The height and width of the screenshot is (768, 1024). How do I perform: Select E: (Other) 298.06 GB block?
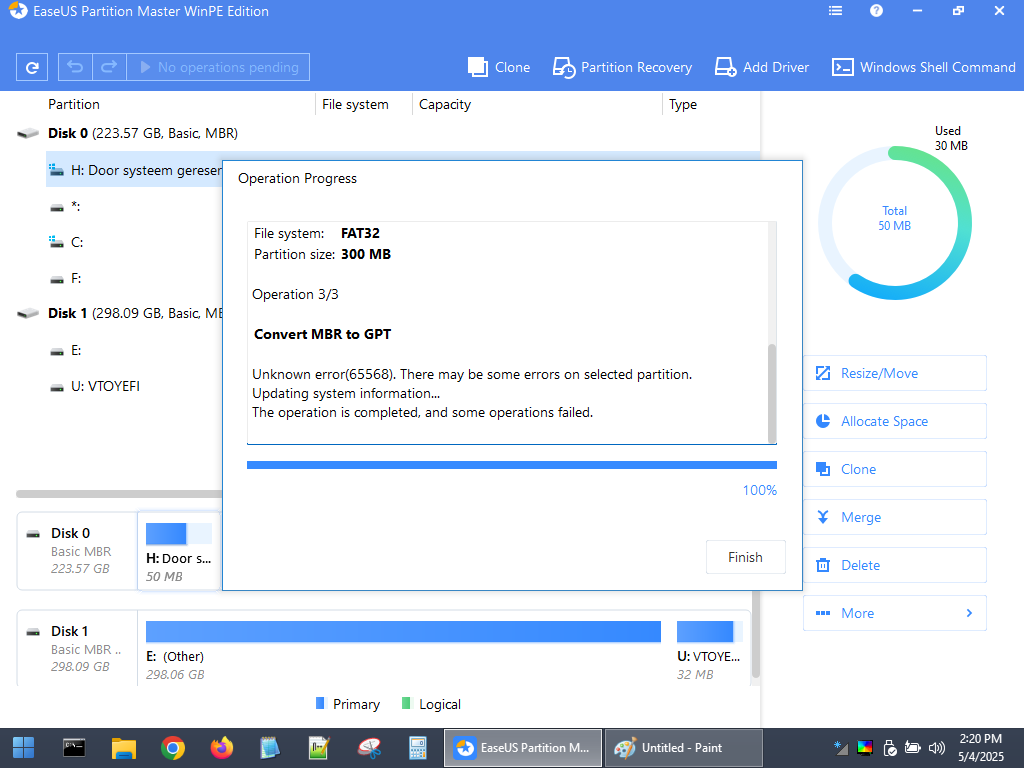tap(403, 650)
